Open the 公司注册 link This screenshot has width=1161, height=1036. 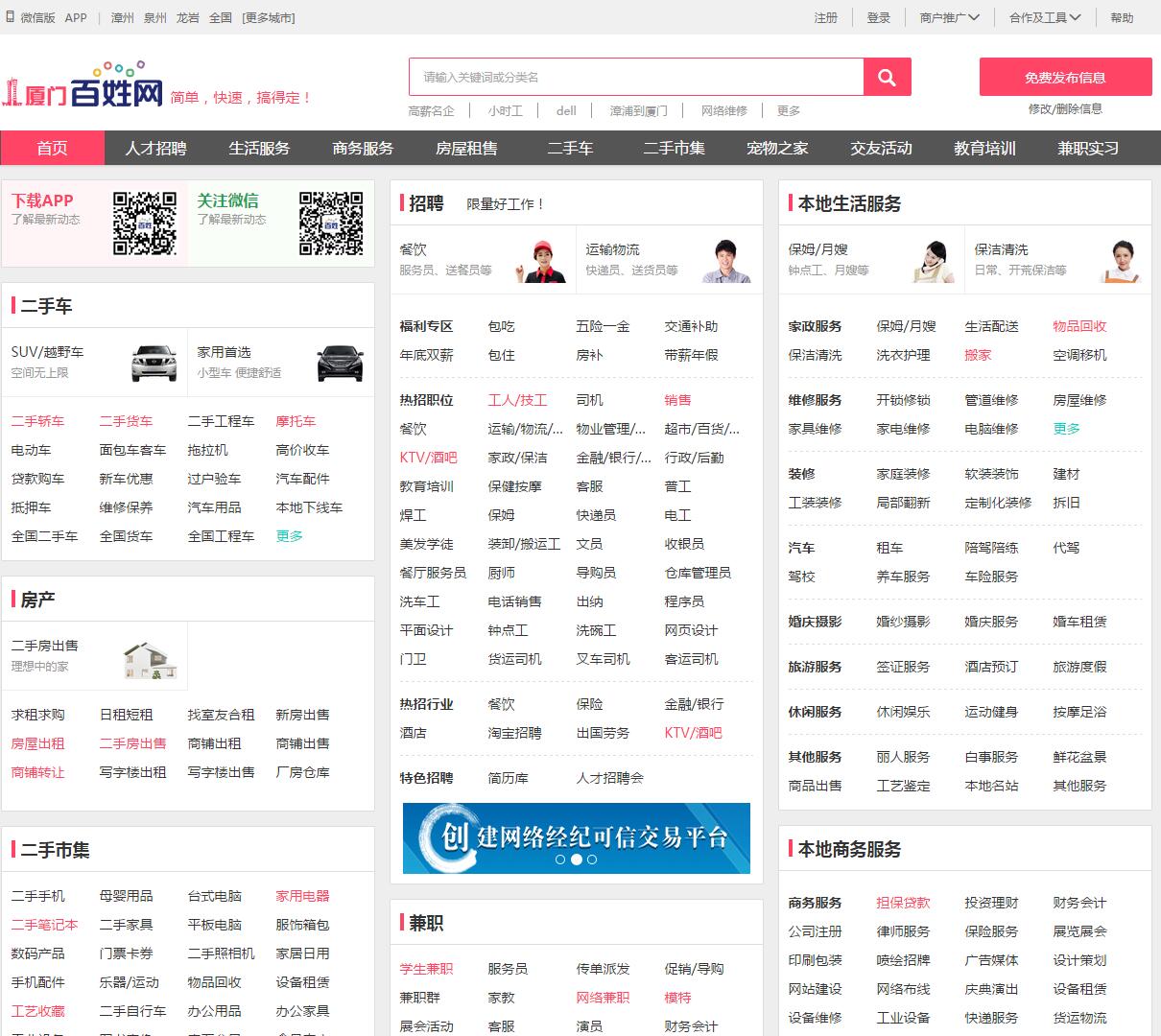click(x=816, y=931)
